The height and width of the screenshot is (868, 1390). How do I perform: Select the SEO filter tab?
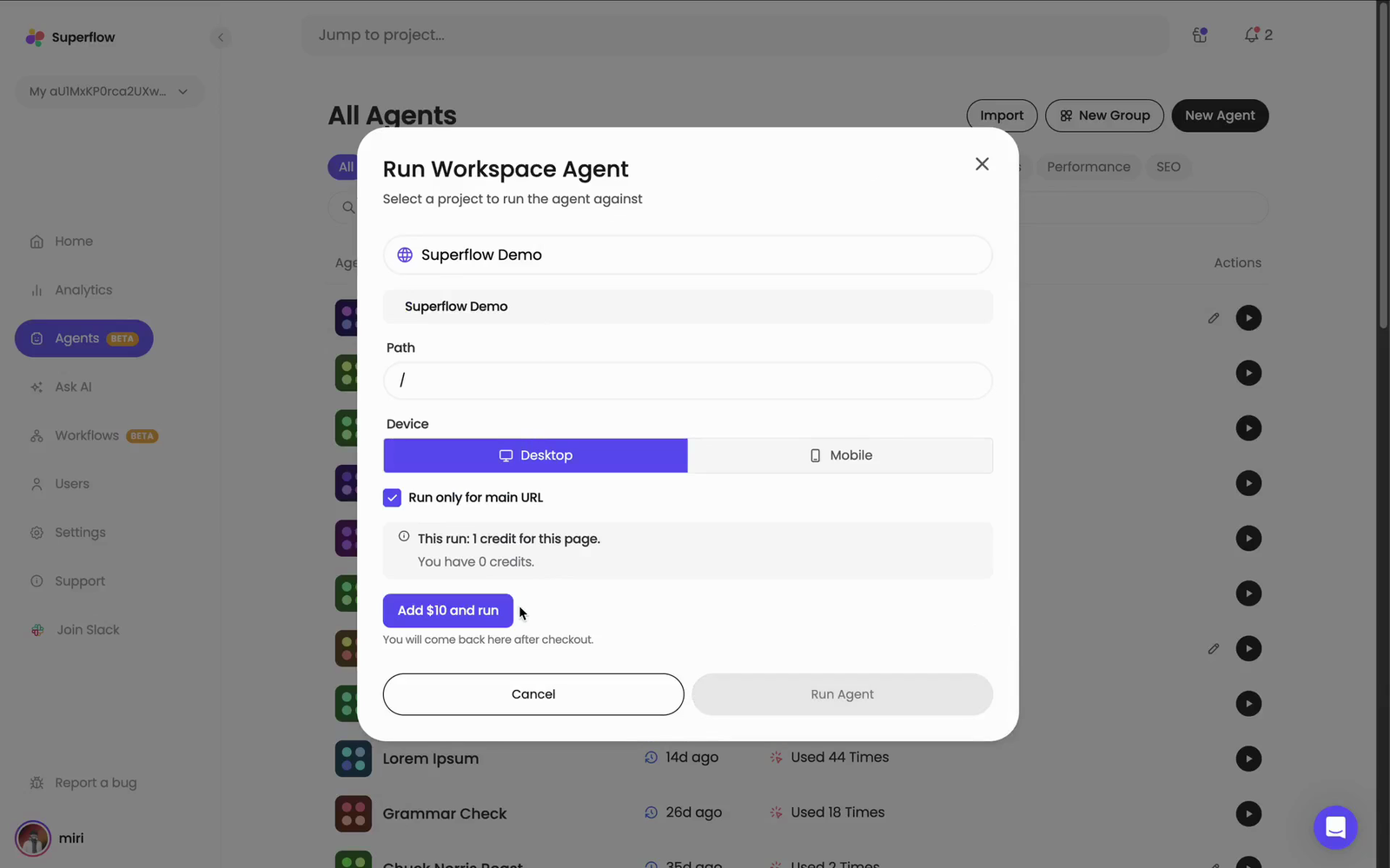click(x=1168, y=167)
